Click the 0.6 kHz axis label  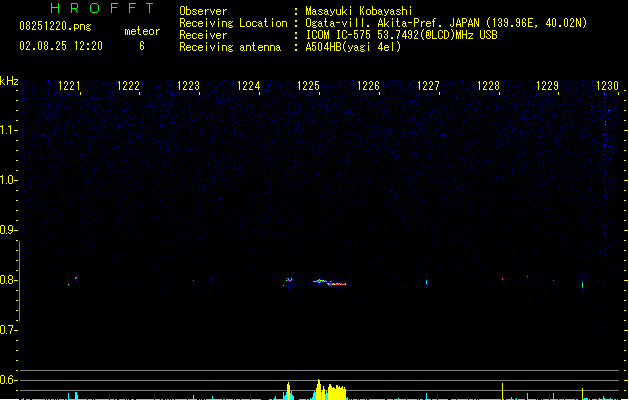(x=8, y=380)
